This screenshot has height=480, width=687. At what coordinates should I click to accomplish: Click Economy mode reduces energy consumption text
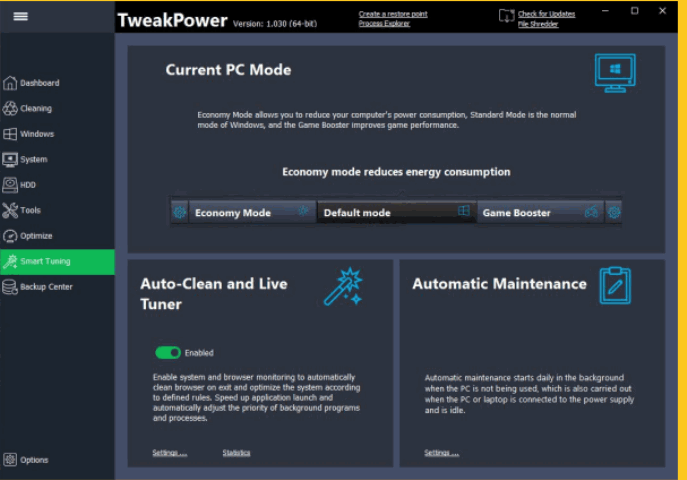(x=396, y=172)
